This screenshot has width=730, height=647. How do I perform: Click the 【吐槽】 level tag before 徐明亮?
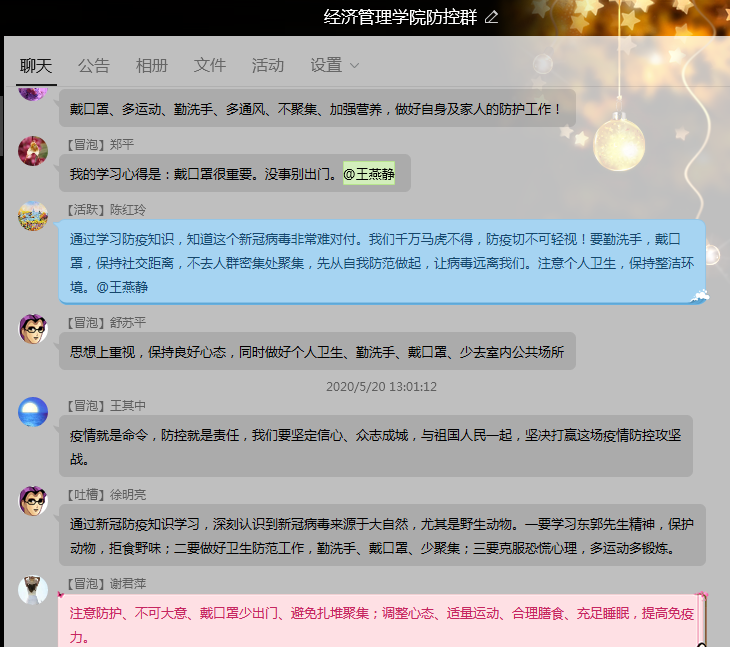86,495
